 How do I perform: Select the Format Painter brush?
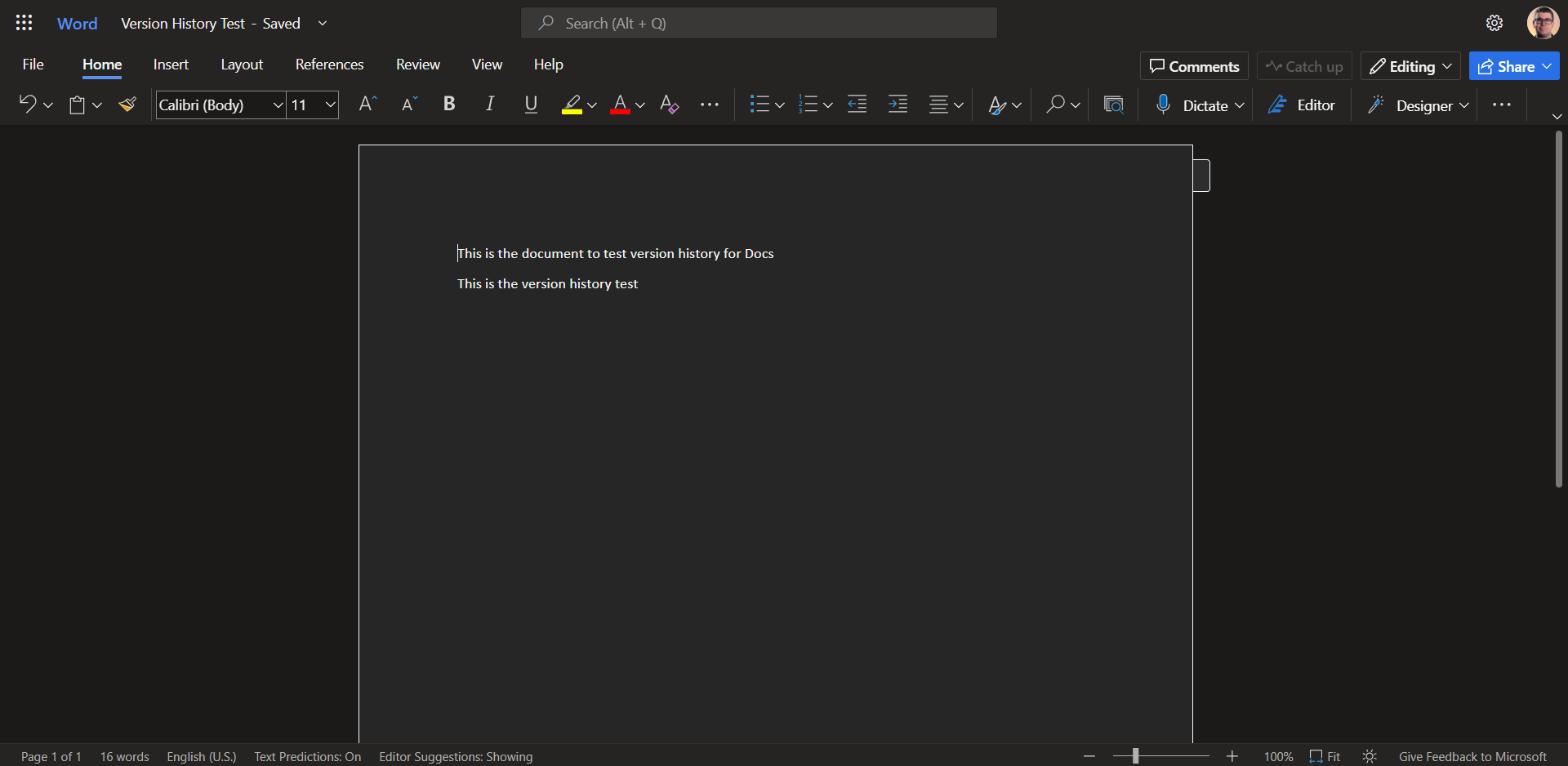[x=127, y=105]
